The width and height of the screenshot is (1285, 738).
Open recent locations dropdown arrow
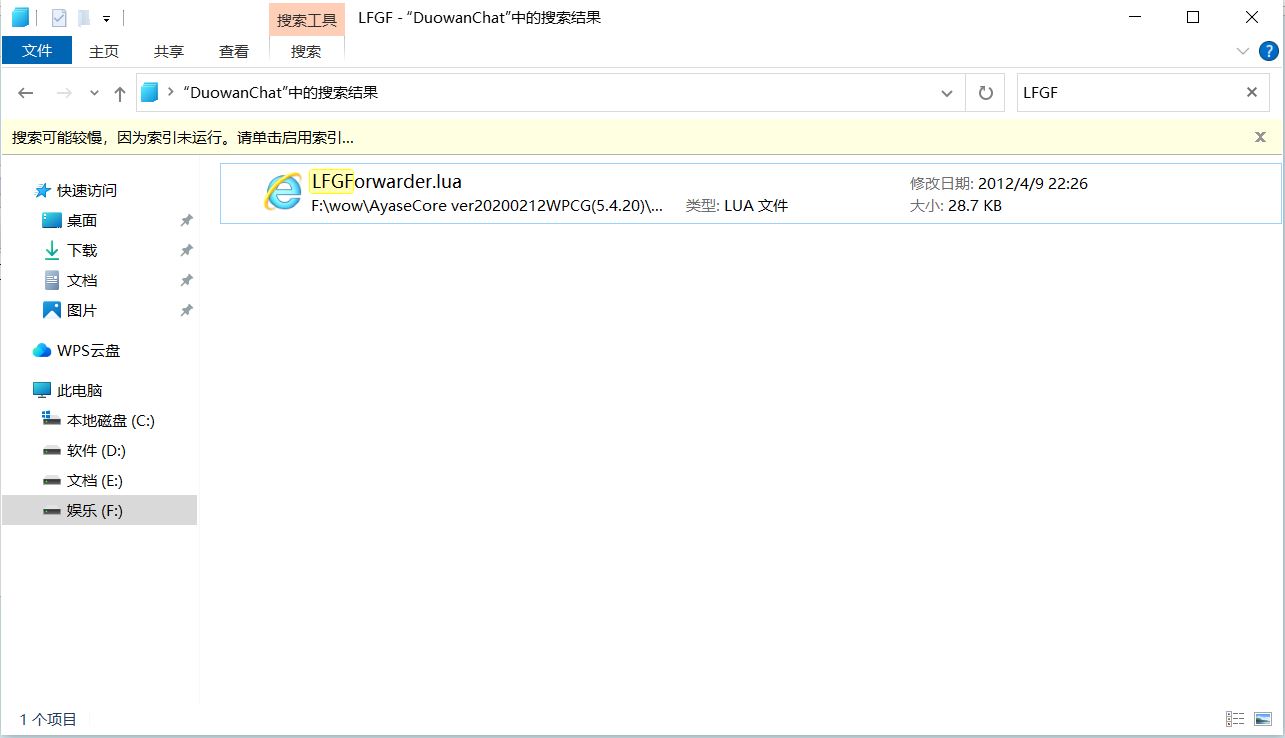tap(94, 93)
